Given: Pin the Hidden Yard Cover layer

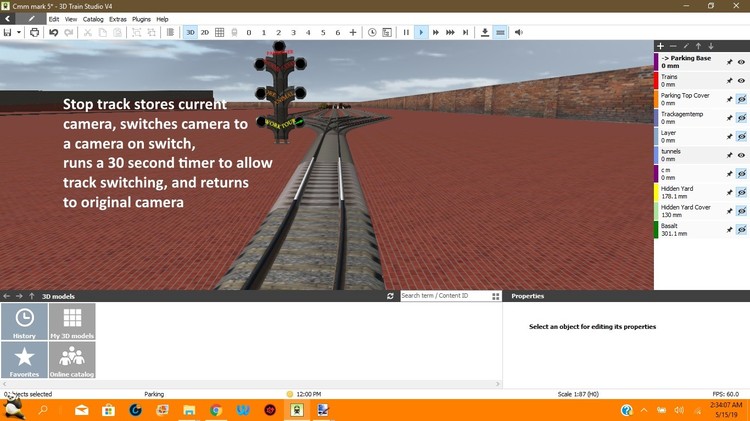Looking at the screenshot, I should (x=729, y=211).
